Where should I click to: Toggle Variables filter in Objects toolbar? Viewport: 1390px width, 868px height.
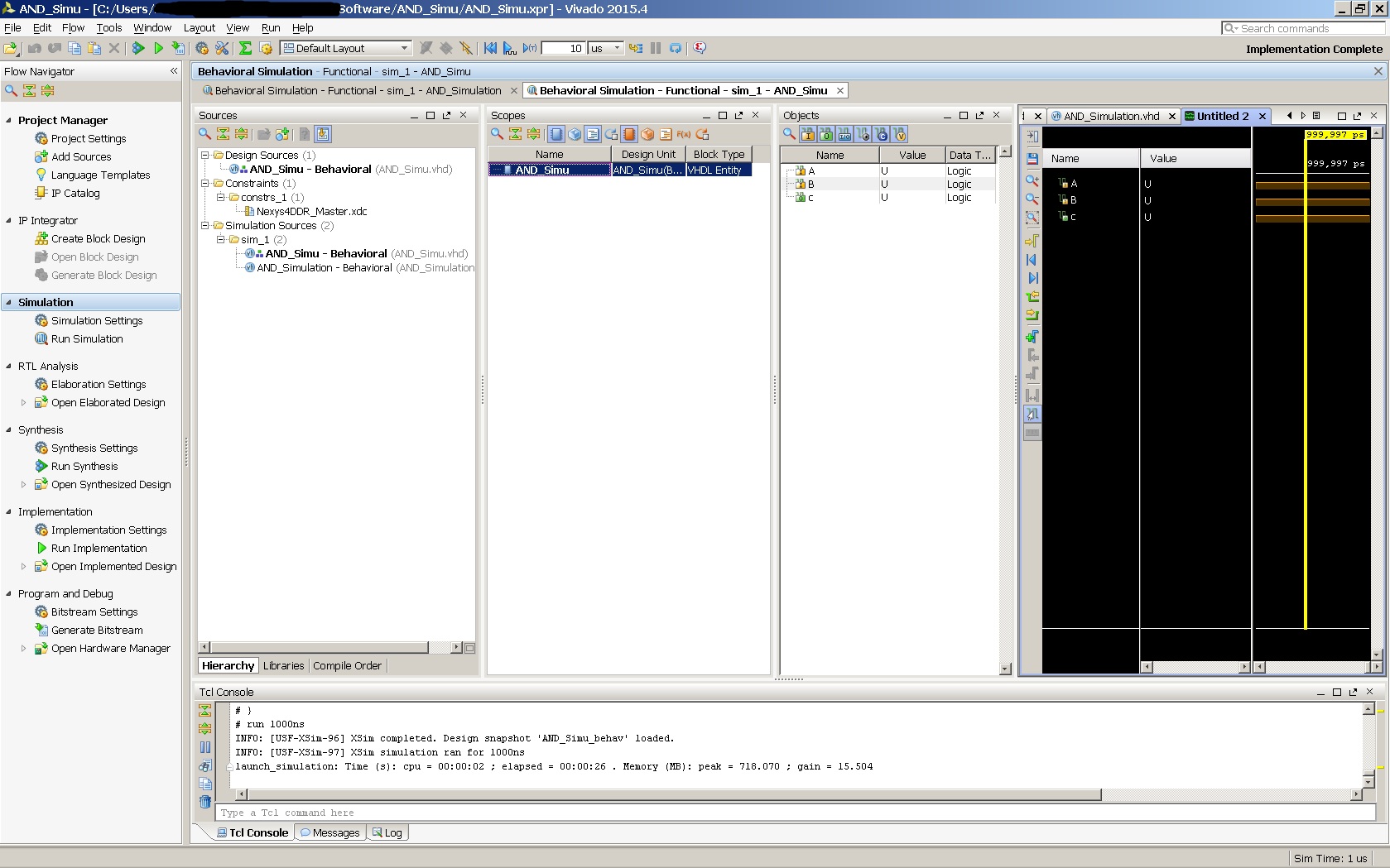(900, 134)
